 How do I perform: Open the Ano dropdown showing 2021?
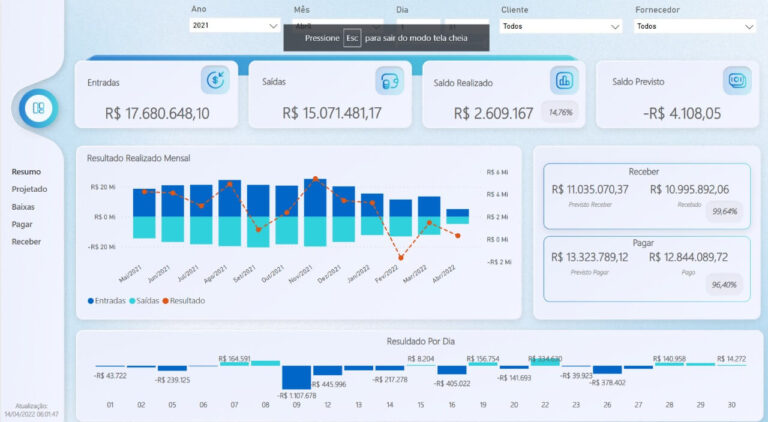[x=235, y=25]
